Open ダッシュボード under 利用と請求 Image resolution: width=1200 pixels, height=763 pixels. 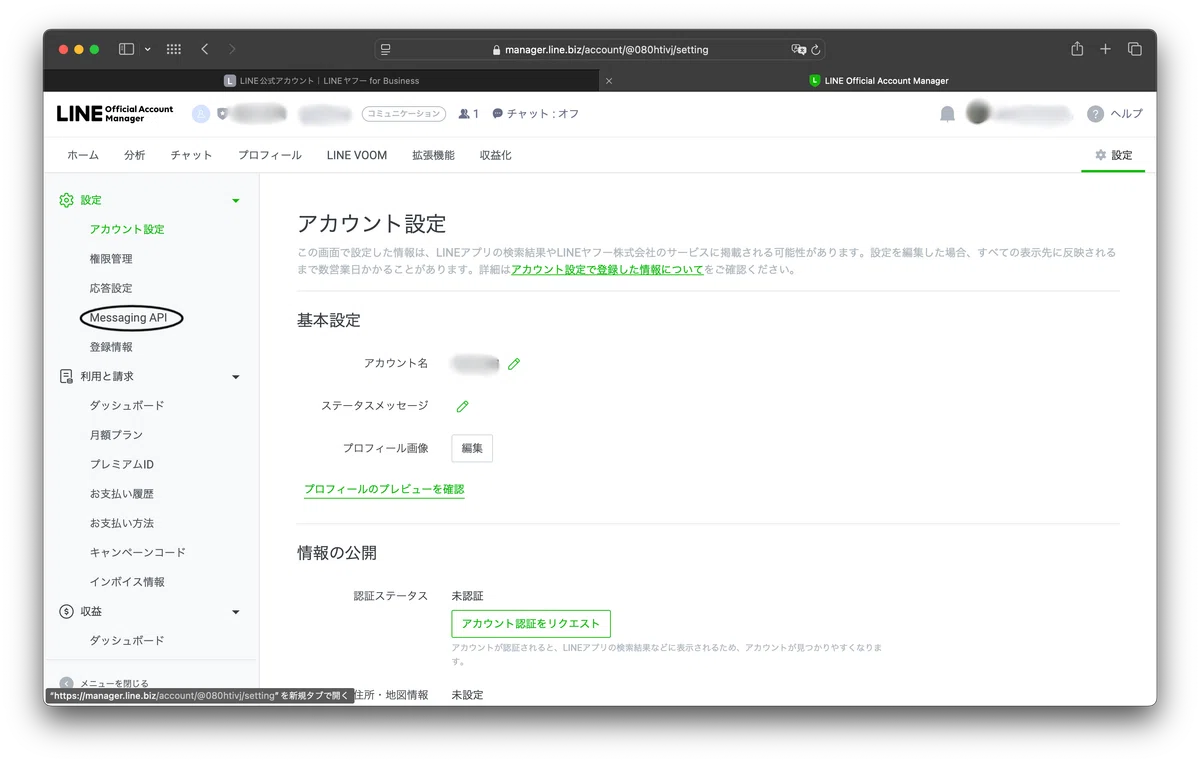[127, 405]
